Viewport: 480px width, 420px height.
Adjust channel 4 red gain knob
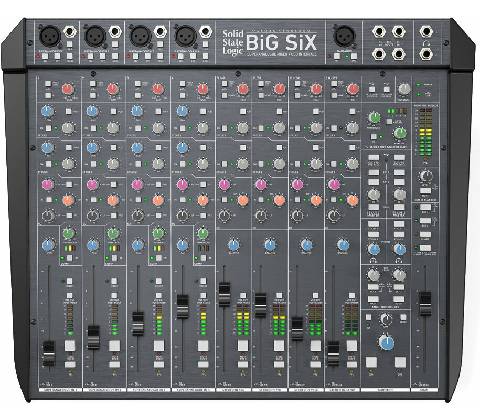pyautogui.click(x=203, y=89)
